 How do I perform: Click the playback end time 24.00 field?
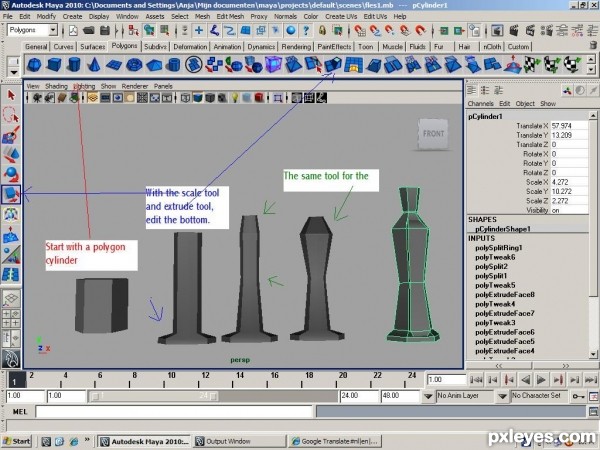tap(359, 396)
